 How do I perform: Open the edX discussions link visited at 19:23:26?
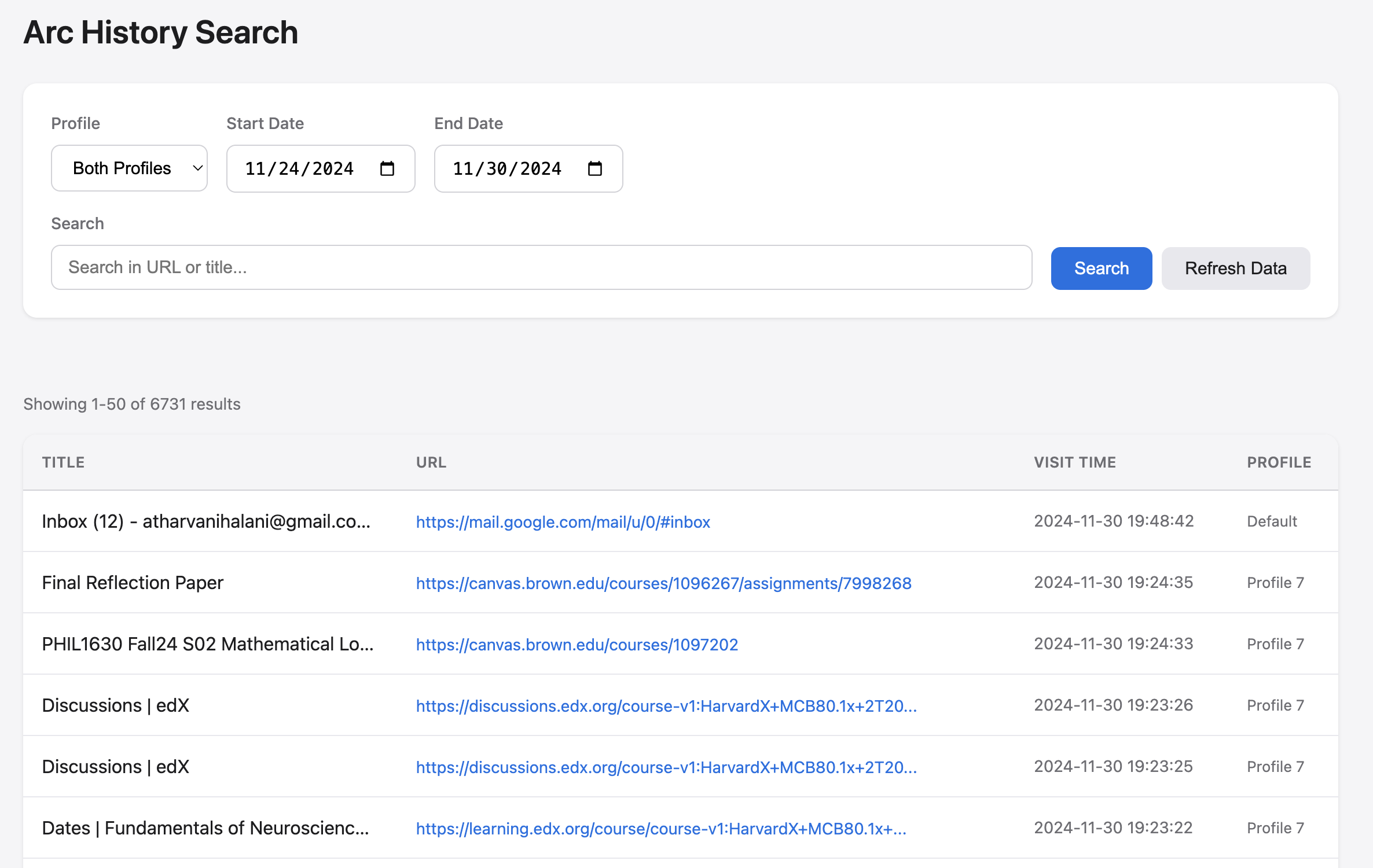point(666,705)
